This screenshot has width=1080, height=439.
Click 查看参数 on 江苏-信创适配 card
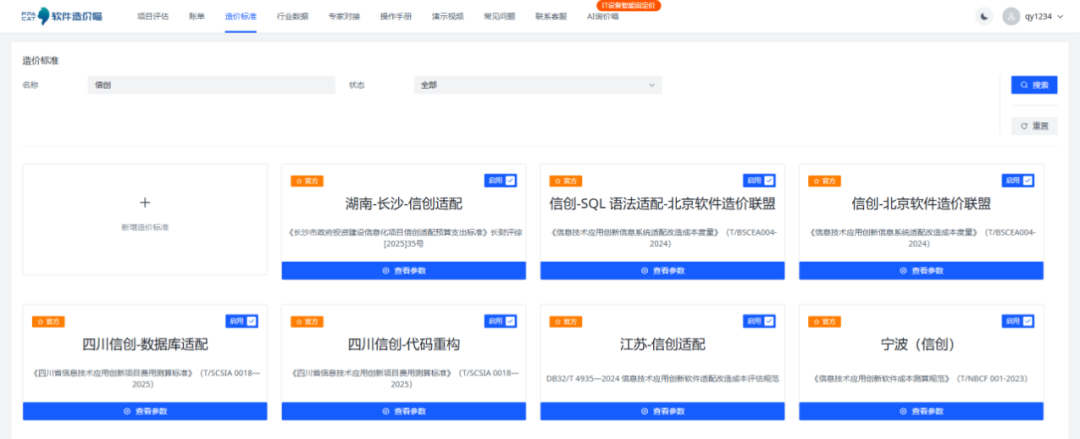pyautogui.click(x=663, y=411)
